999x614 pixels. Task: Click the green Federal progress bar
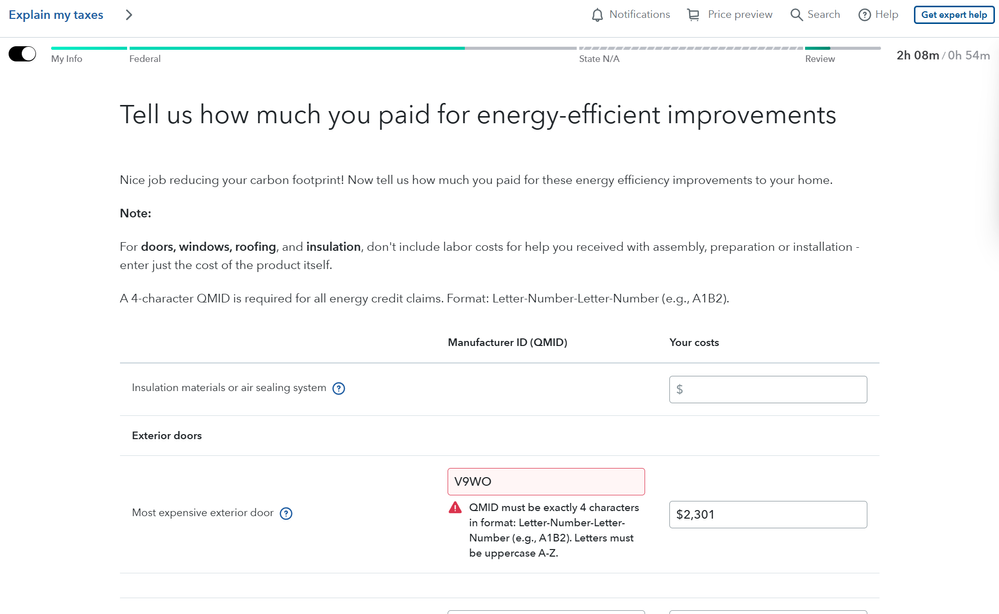click(x=296, y=48)
